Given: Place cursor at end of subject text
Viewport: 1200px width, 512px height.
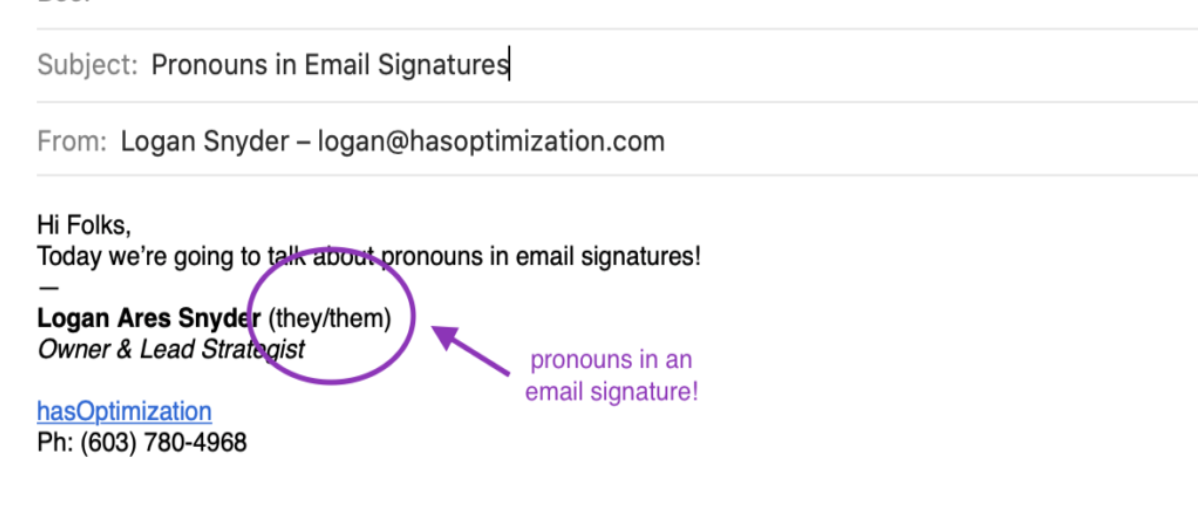Looking at the screenshot, I should click(508, 66).
